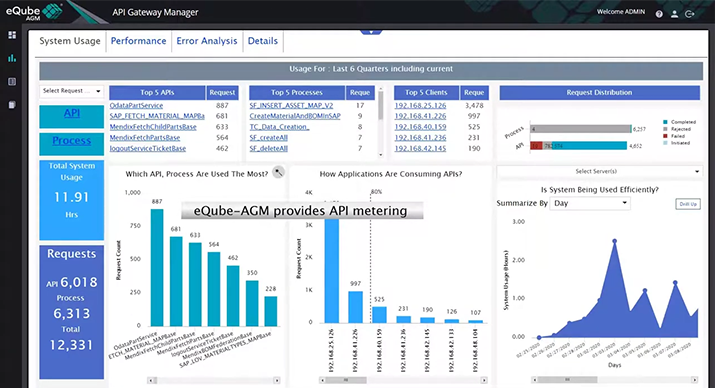Click the 681 request count bar

pos(176,281)
